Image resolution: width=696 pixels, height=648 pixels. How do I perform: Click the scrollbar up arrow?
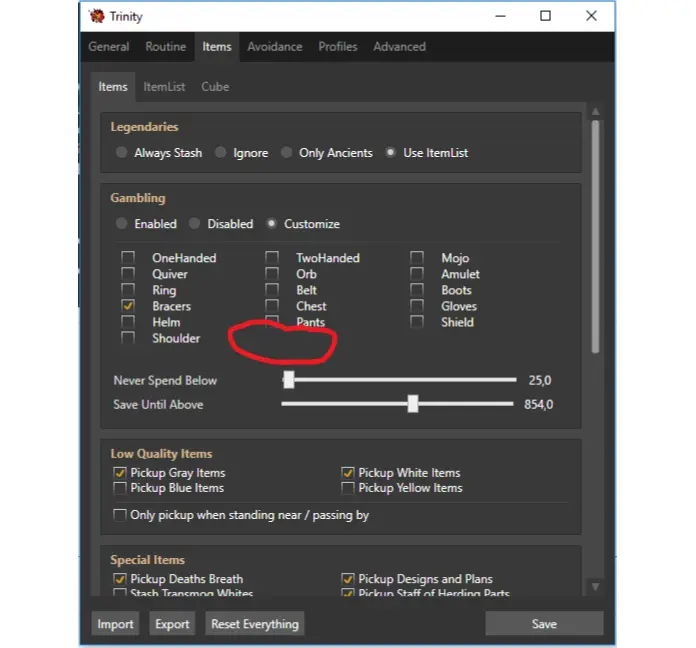coord(596,112)
